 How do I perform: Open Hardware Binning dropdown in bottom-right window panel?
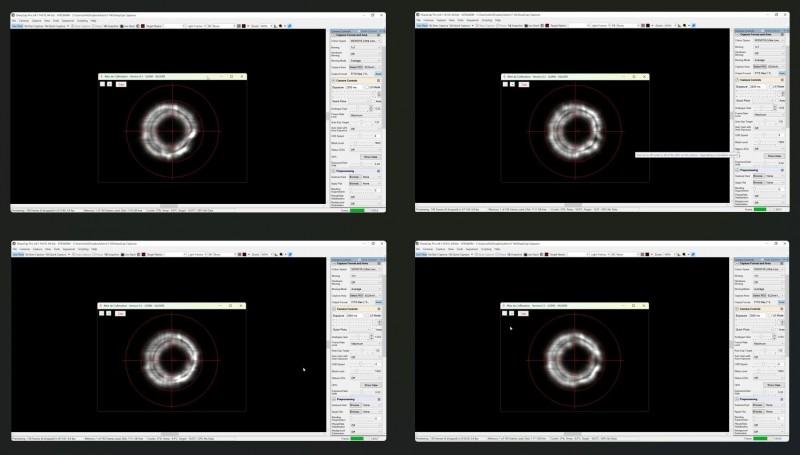(x=768, y=282)
